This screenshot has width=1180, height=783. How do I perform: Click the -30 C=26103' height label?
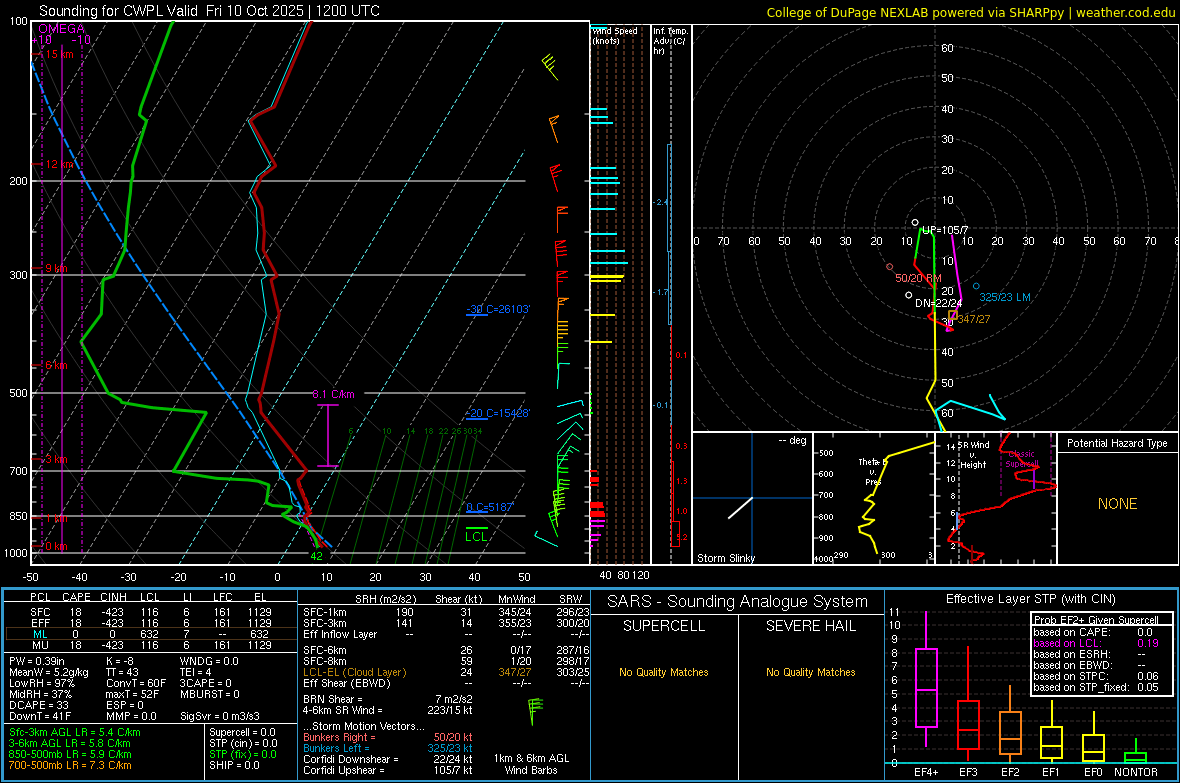click(498, 309)
